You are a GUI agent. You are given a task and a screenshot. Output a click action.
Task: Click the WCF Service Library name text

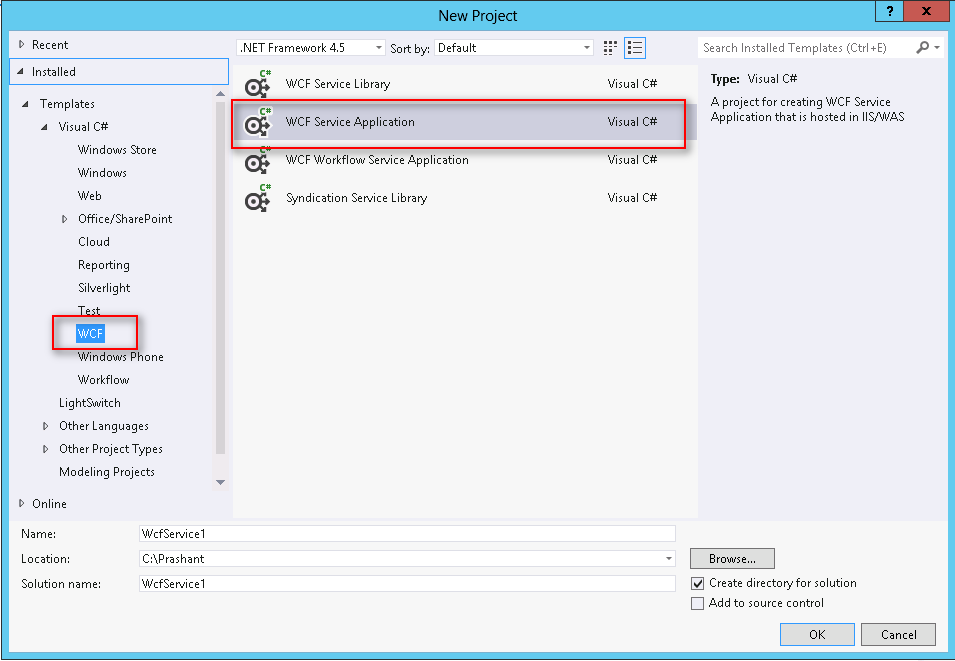[338, 84]
